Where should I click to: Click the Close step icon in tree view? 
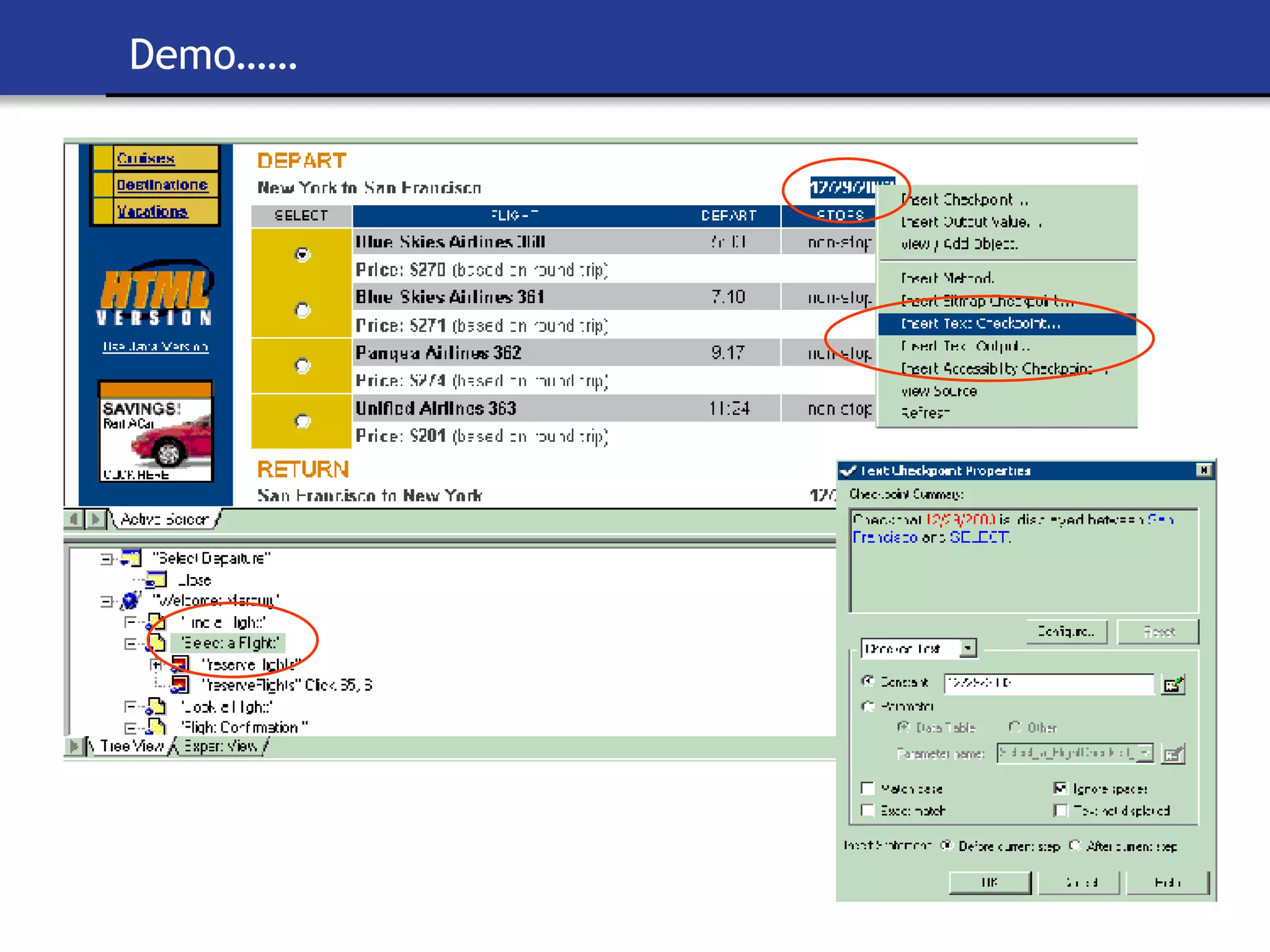(x=156, y=580)
